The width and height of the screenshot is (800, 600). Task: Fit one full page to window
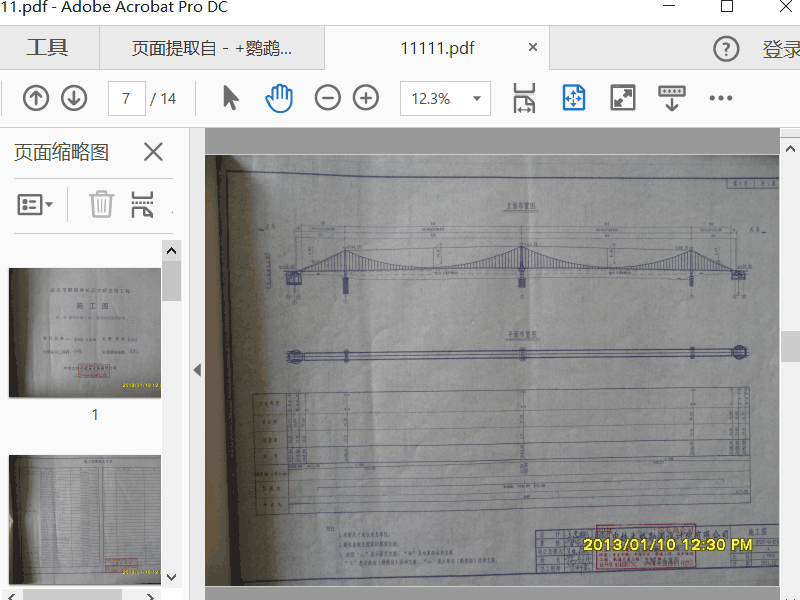tap(573, 98)
